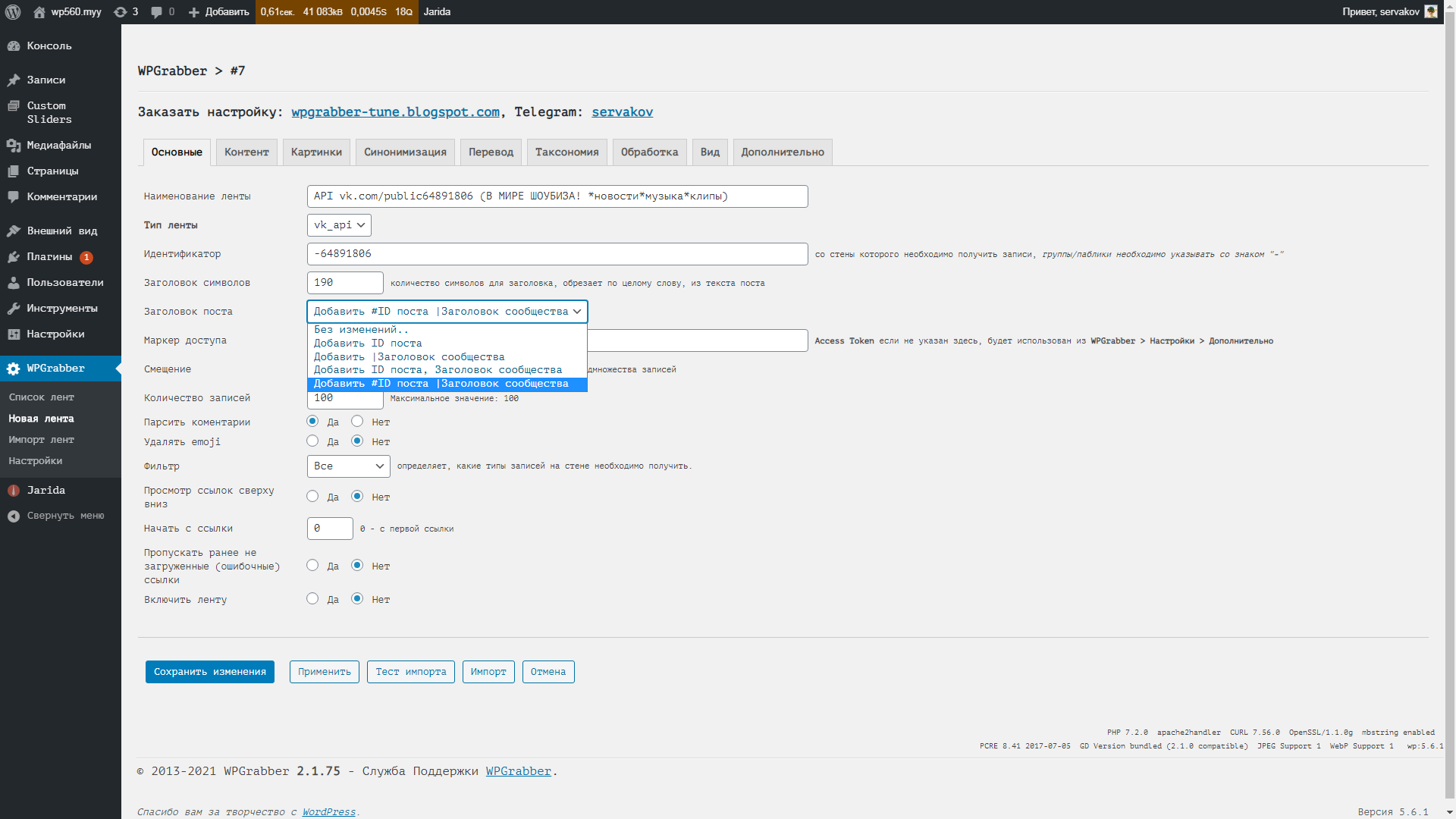Screen dimensions: 1456x819
Task: Click the Медиафайлы media icon
Action: (14, 146)
